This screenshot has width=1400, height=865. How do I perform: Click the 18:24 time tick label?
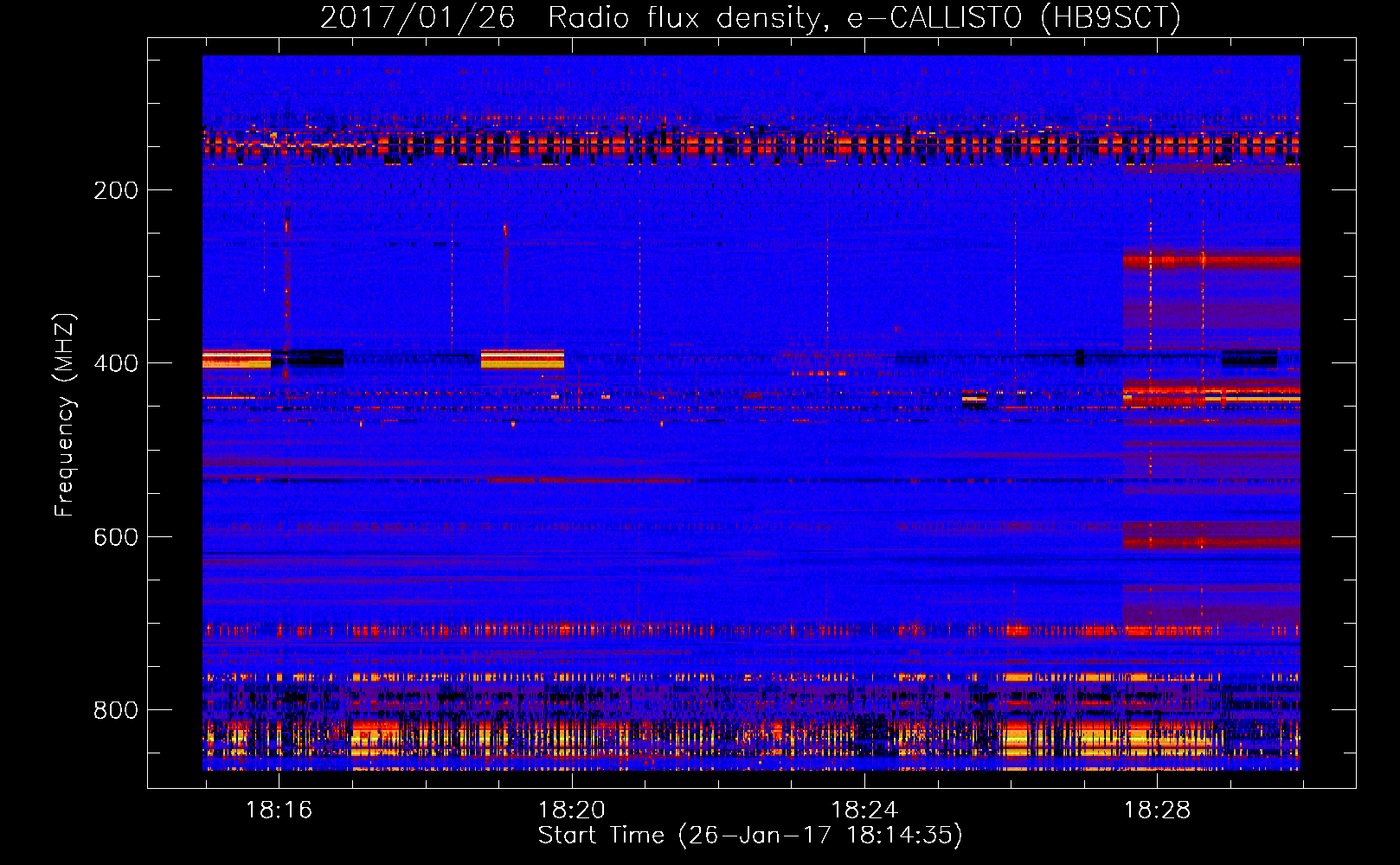tap(864, 810)
